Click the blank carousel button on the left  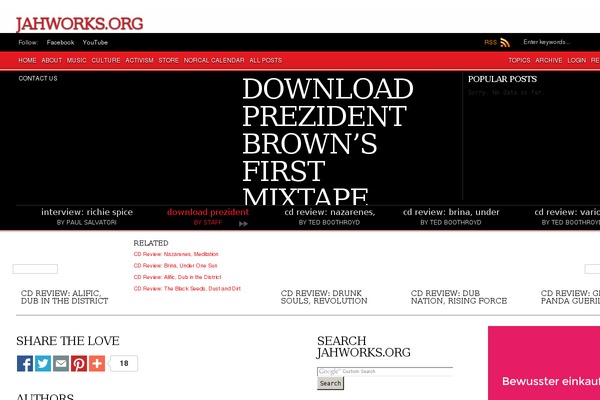click(x=35, y=269)
